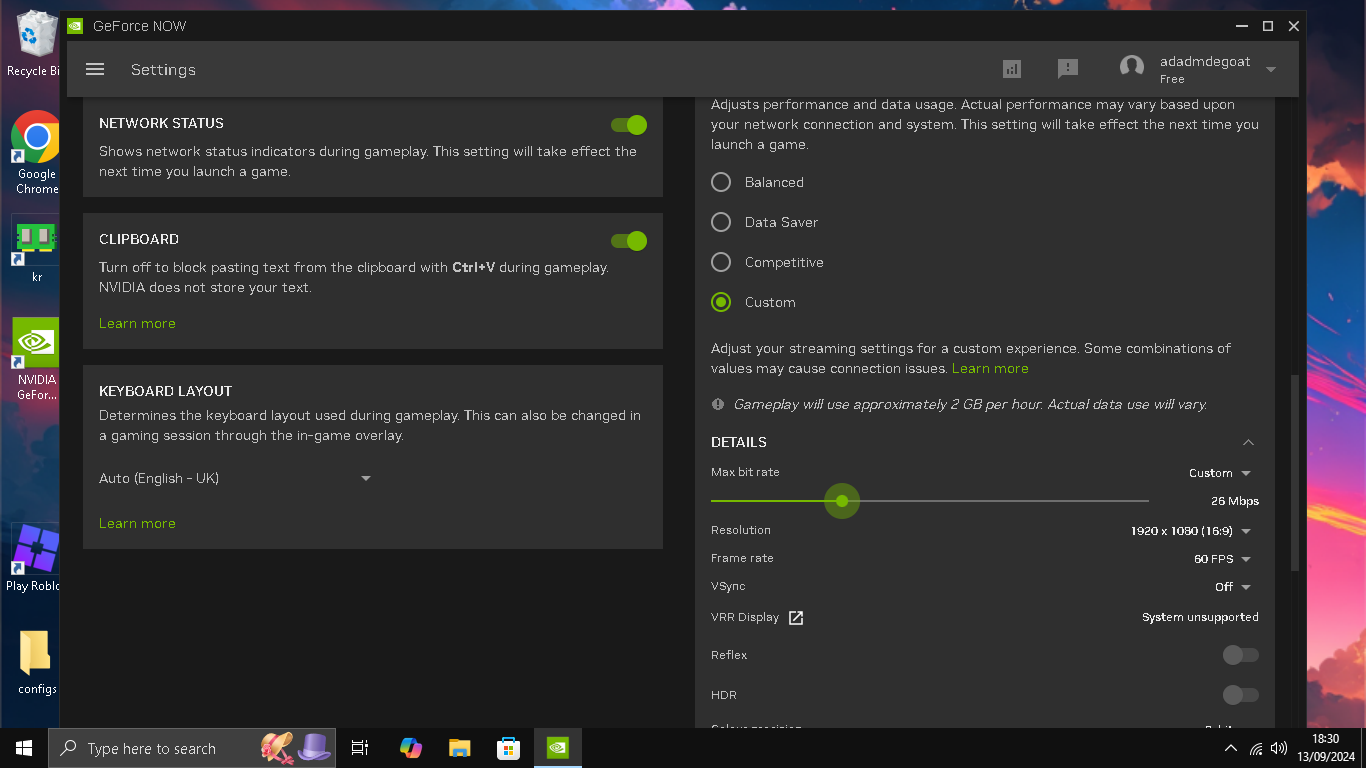1366x768 pixels.
Task: Select the configs folder on desktop
Action: pyautogui.click(x=36, y=662)
